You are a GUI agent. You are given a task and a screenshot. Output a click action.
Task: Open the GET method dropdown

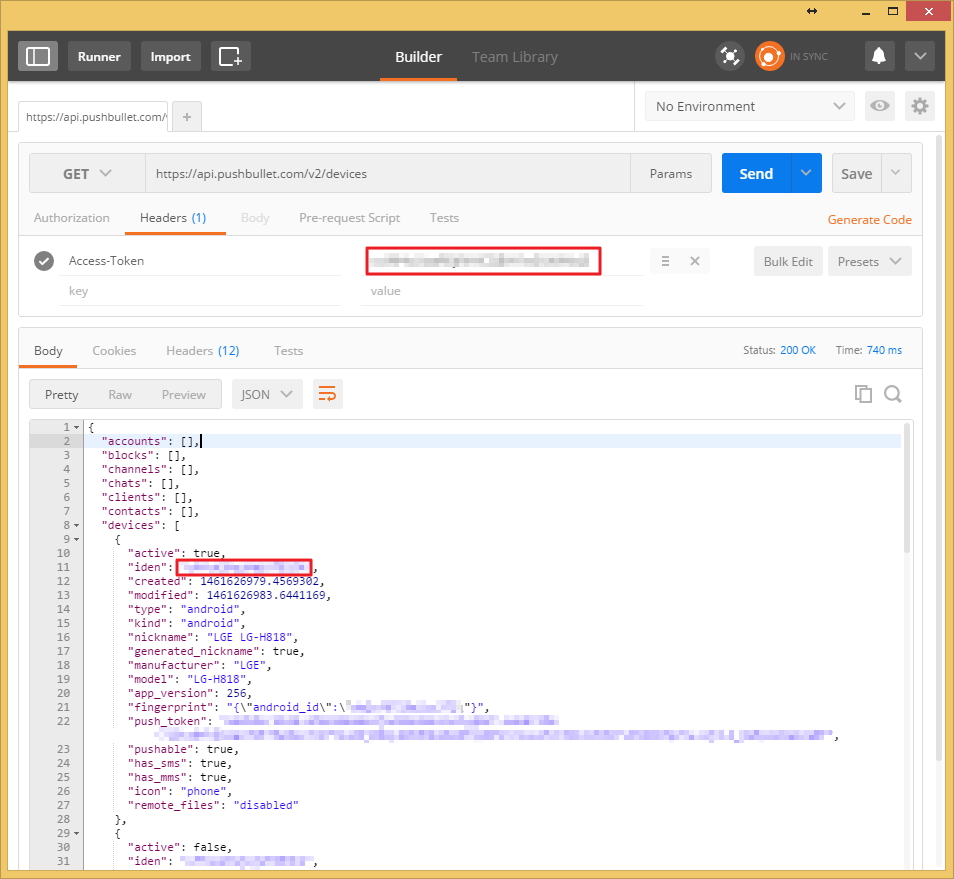click(x=88, y=174)
